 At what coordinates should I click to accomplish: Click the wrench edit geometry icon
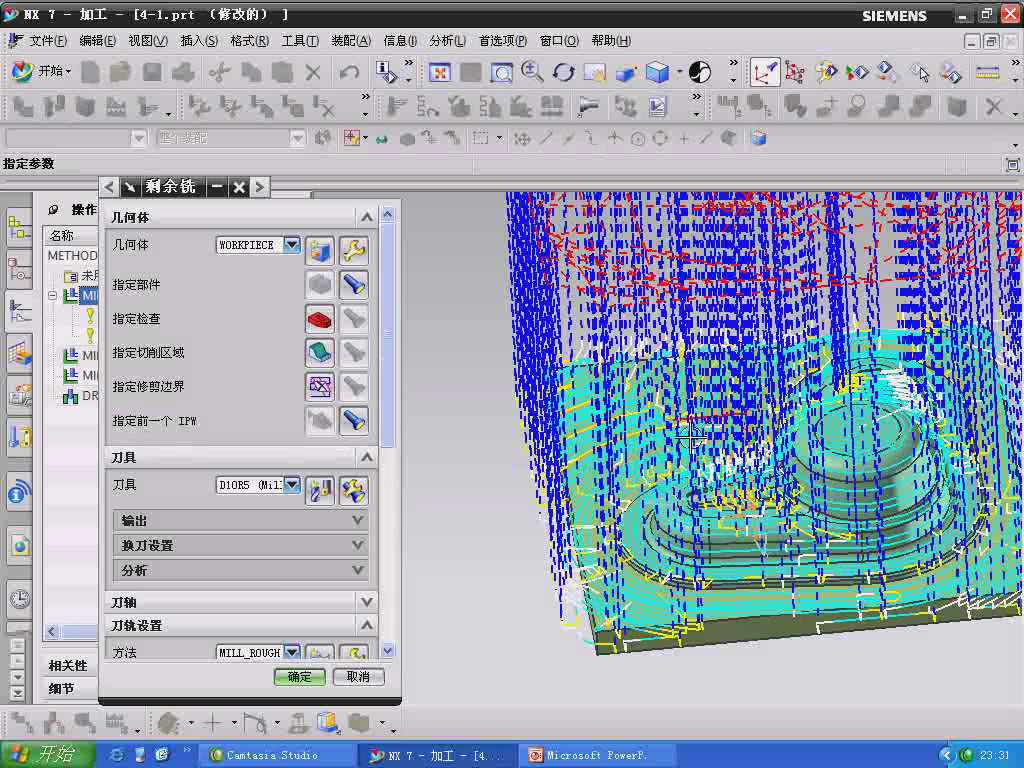354,251
